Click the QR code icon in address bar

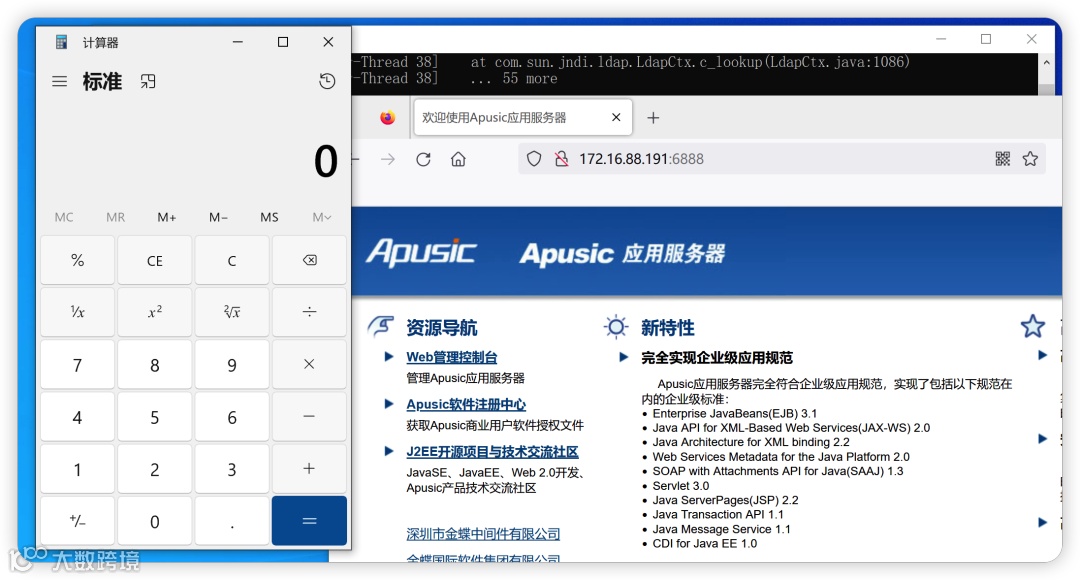pos(1003,159)
